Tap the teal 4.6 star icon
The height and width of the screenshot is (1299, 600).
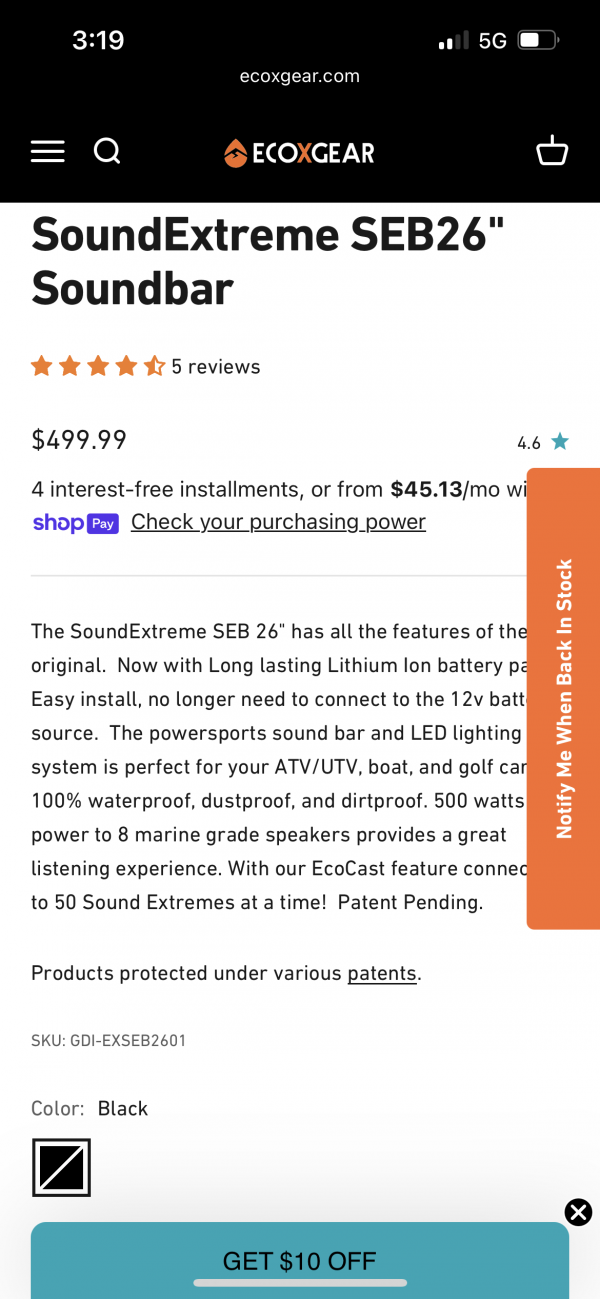click(x=560, y=442)
